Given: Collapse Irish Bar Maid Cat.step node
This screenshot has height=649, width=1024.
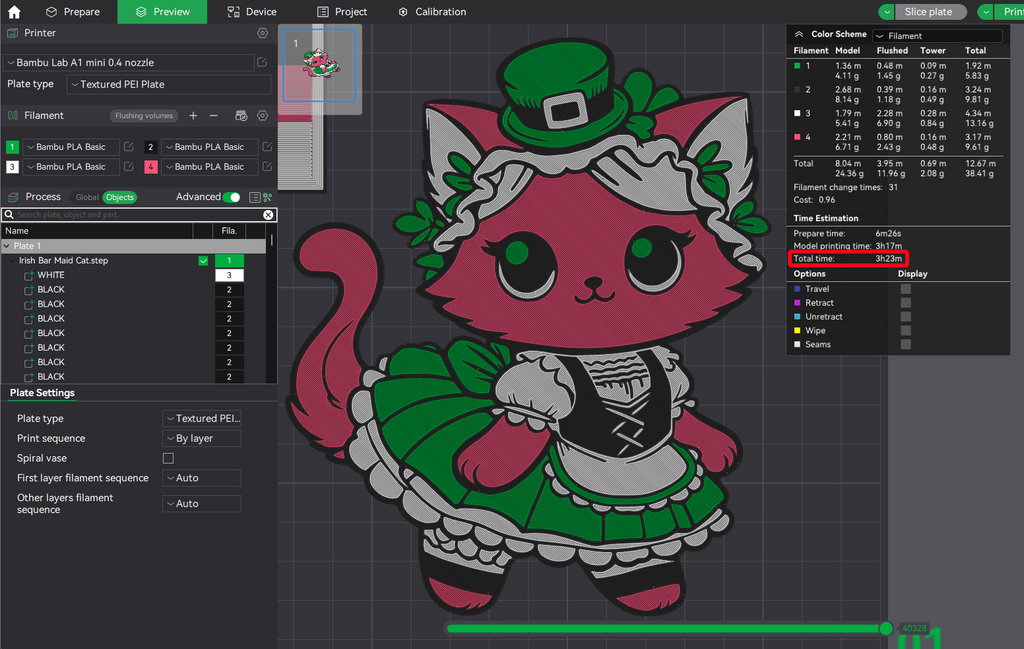Looking at the screenshot, I should click(x=12, y=261).
